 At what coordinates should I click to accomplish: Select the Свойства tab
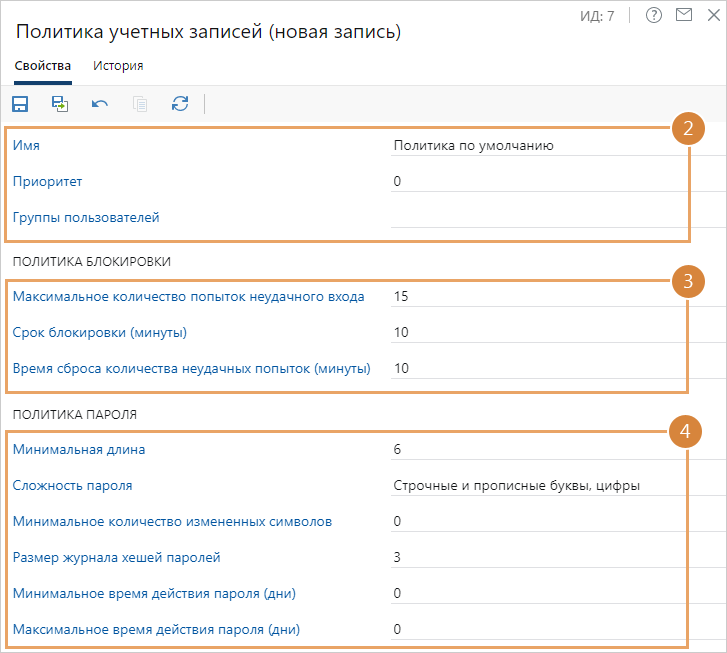coord(43,66)
